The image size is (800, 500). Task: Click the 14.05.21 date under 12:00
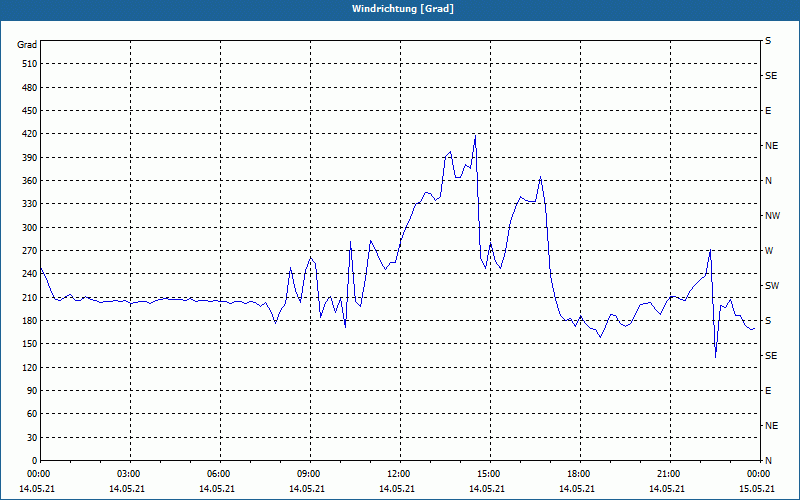point(396,489)
